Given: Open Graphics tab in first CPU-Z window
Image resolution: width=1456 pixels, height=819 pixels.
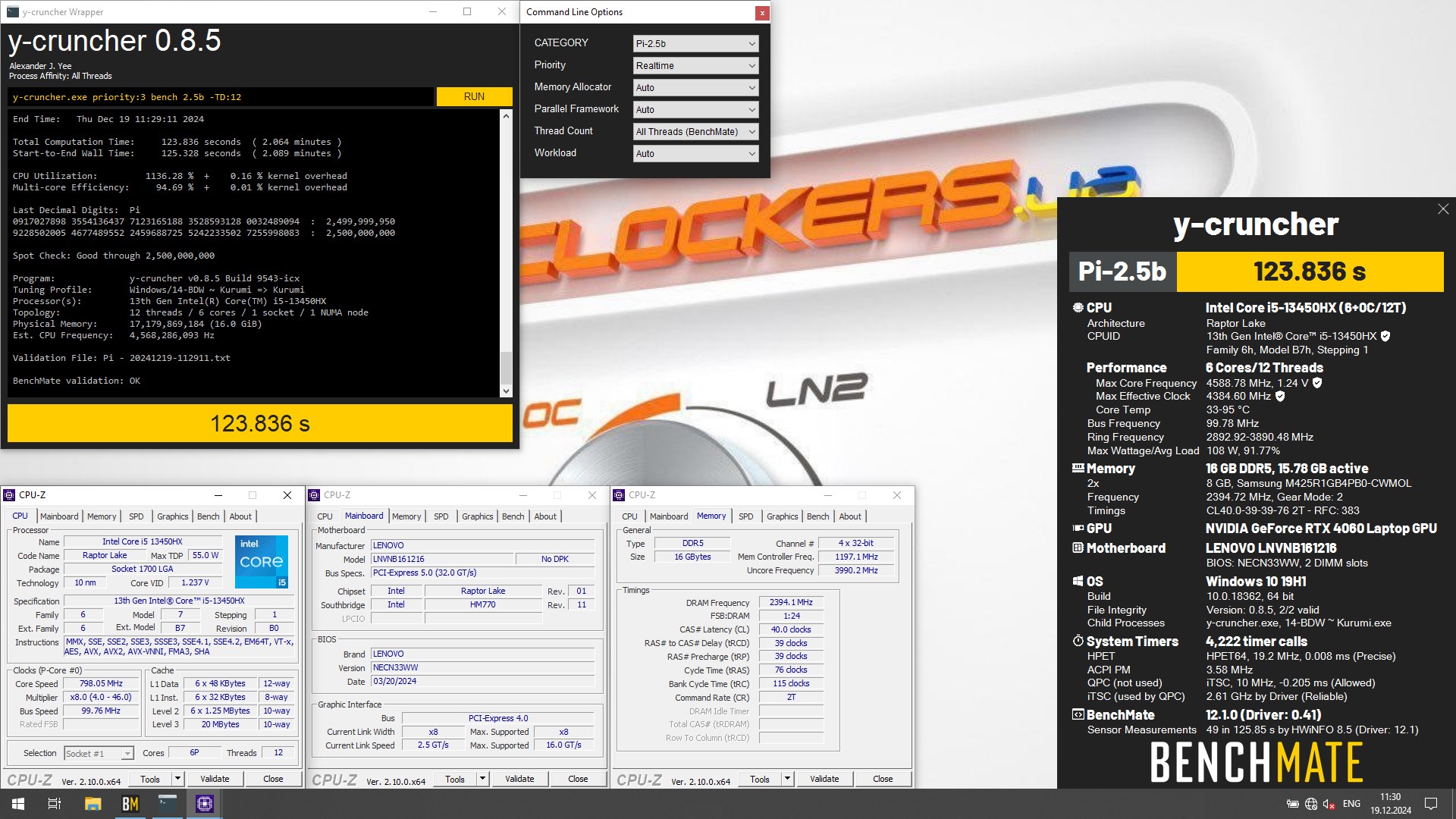Looking at the screenshot, I should (173, 516).
